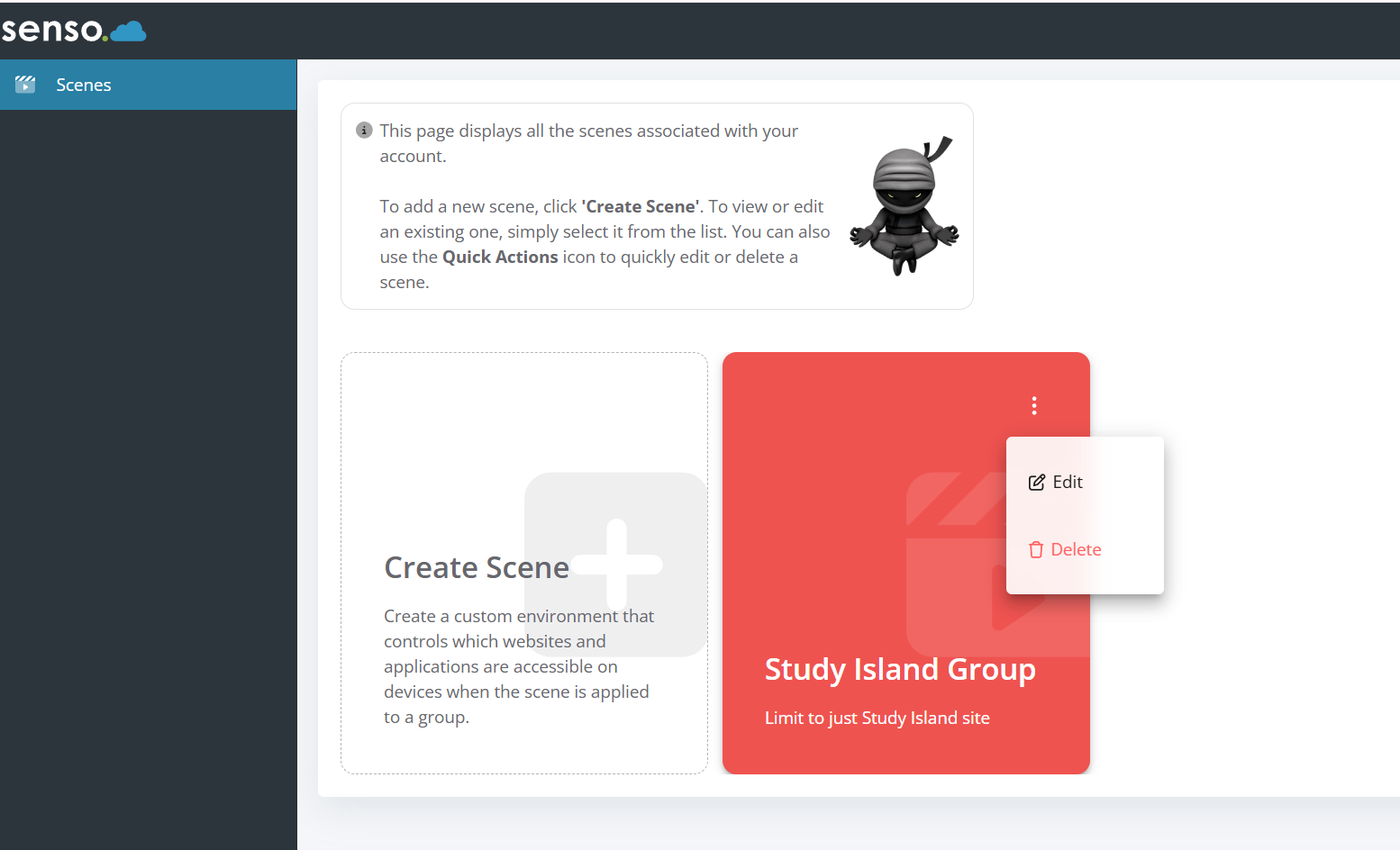
Task: Click the senso.cloud logo
Action: [x=74, y=30]
